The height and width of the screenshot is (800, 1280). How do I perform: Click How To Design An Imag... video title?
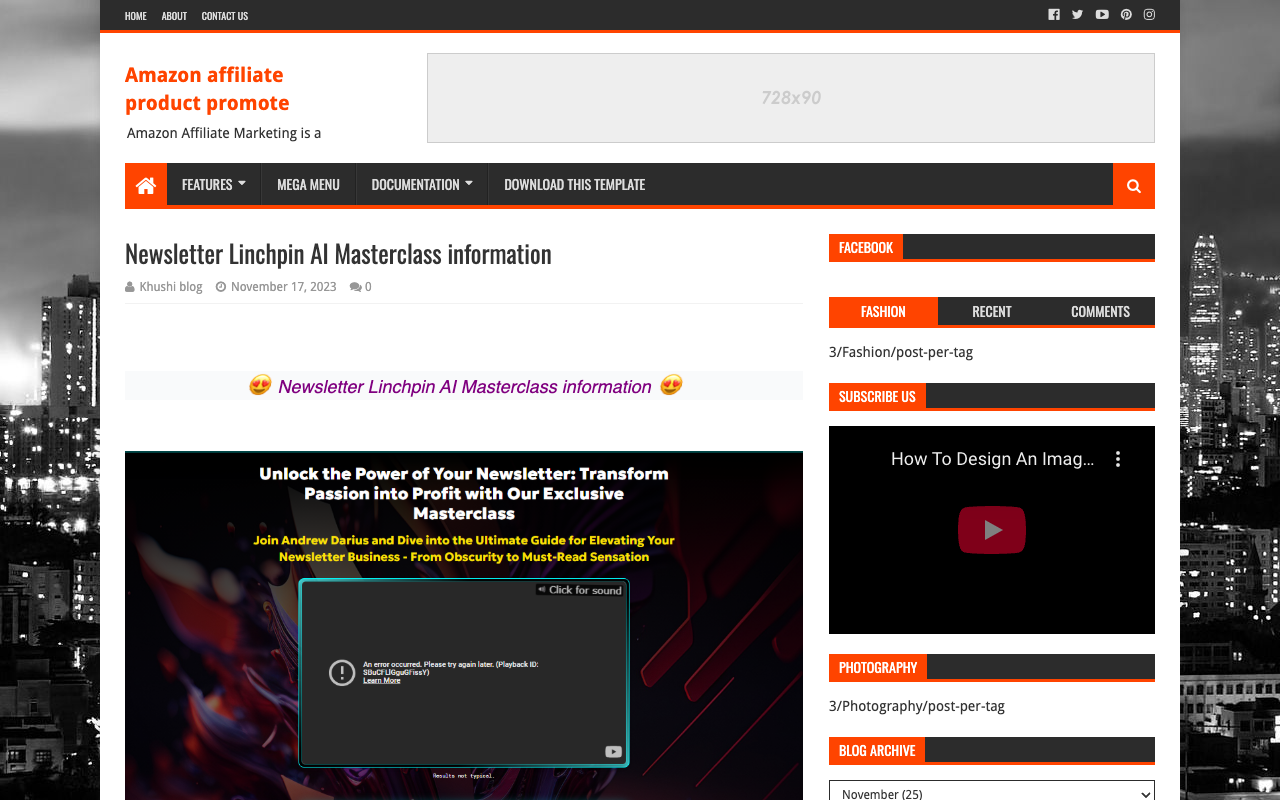click(992, 459)
